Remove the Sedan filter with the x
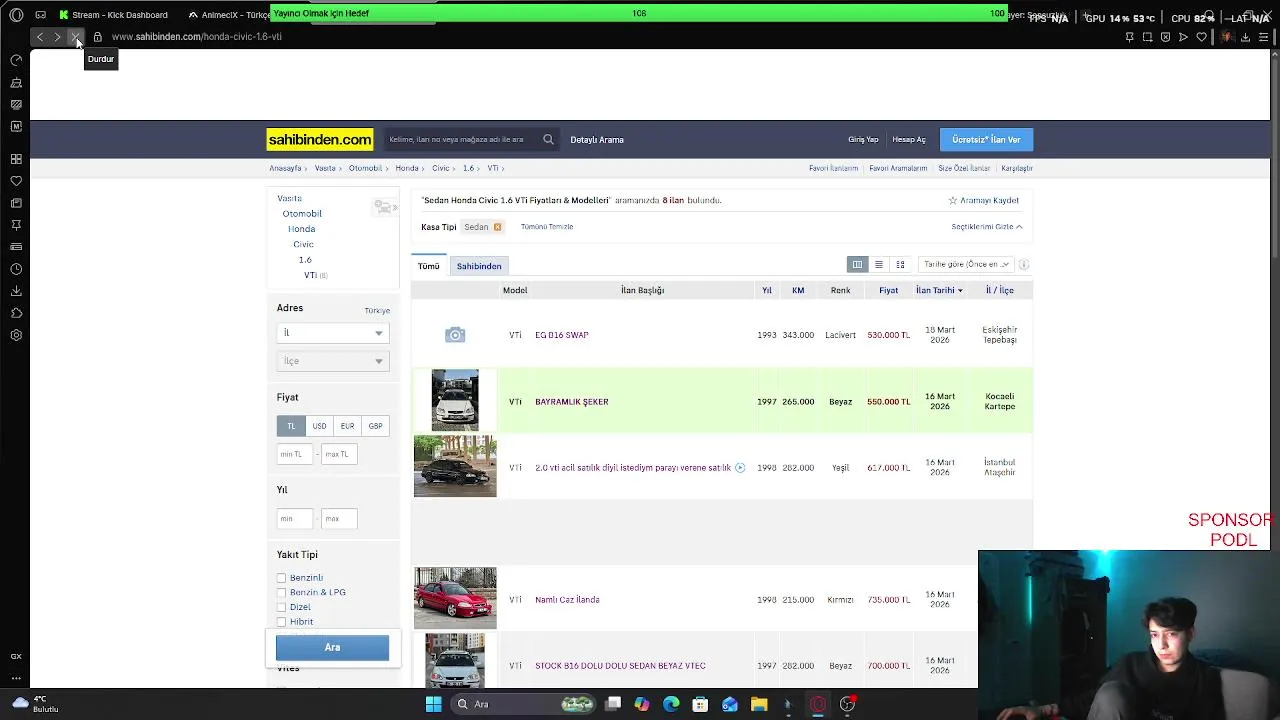 [x=497, y=227]
